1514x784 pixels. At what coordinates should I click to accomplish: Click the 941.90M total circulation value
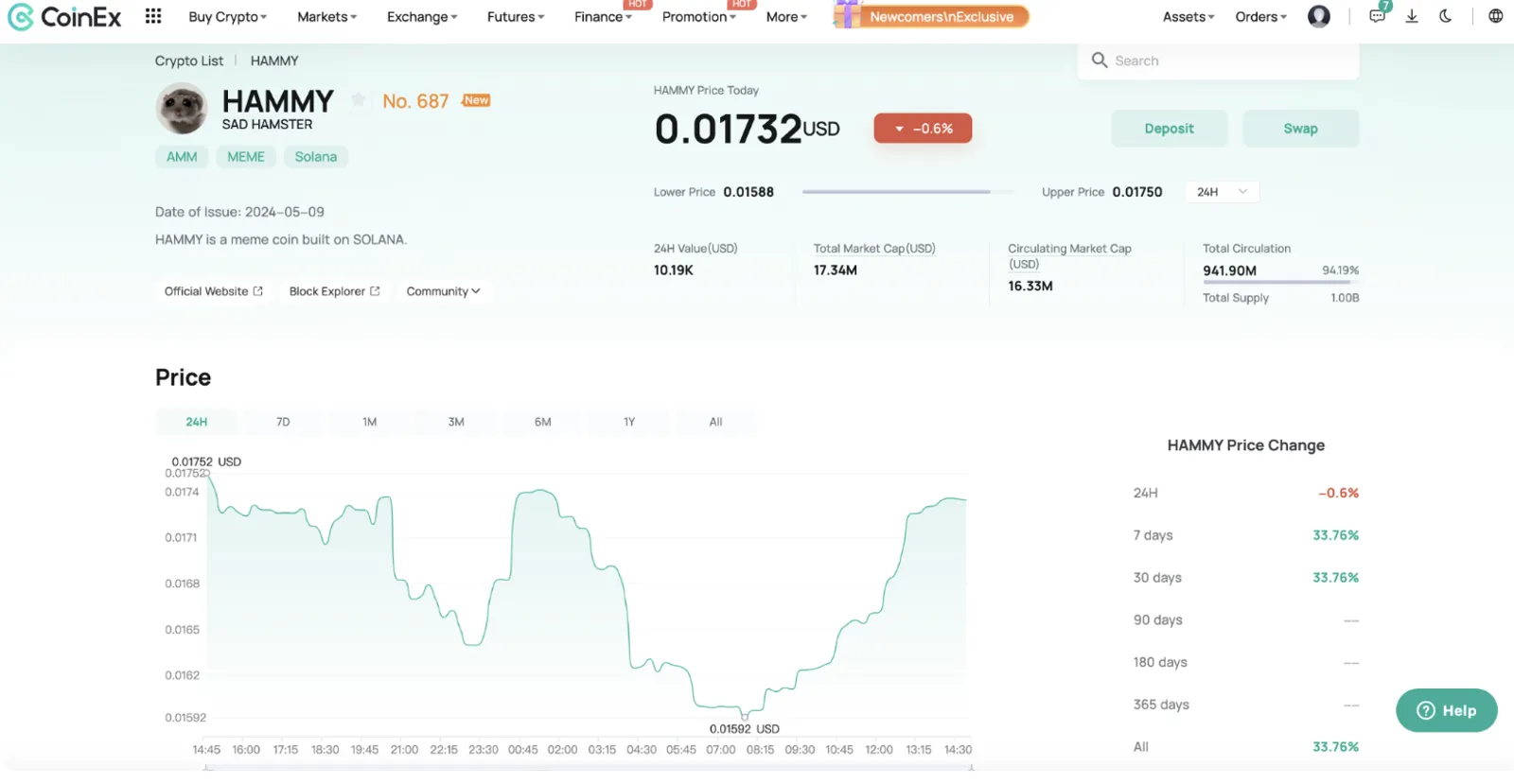coord(1229,270)
